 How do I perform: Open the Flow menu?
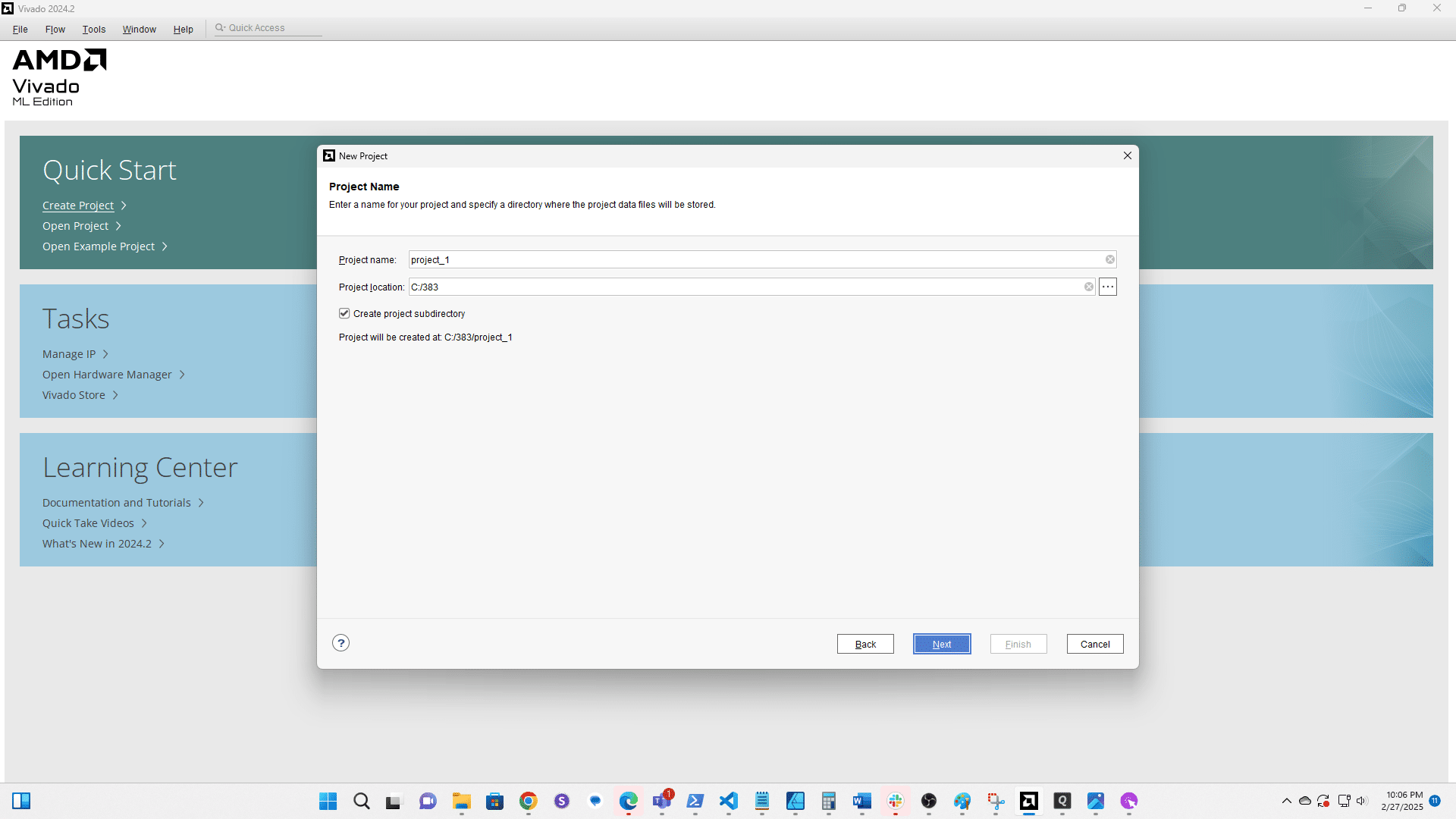(x=54, y=29)
